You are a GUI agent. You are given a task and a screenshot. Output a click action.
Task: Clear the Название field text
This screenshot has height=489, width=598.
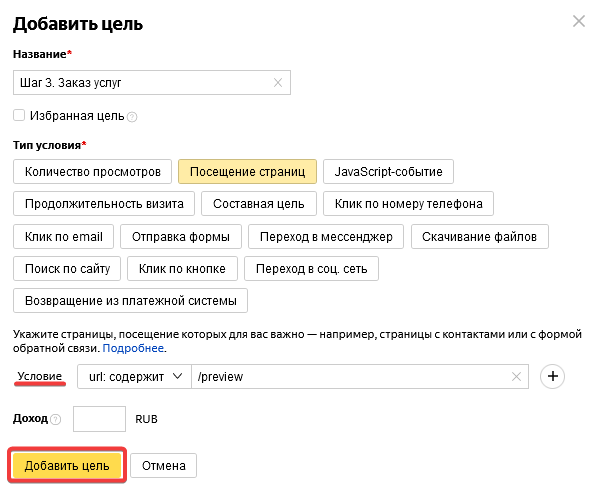(x=278, y=82)
